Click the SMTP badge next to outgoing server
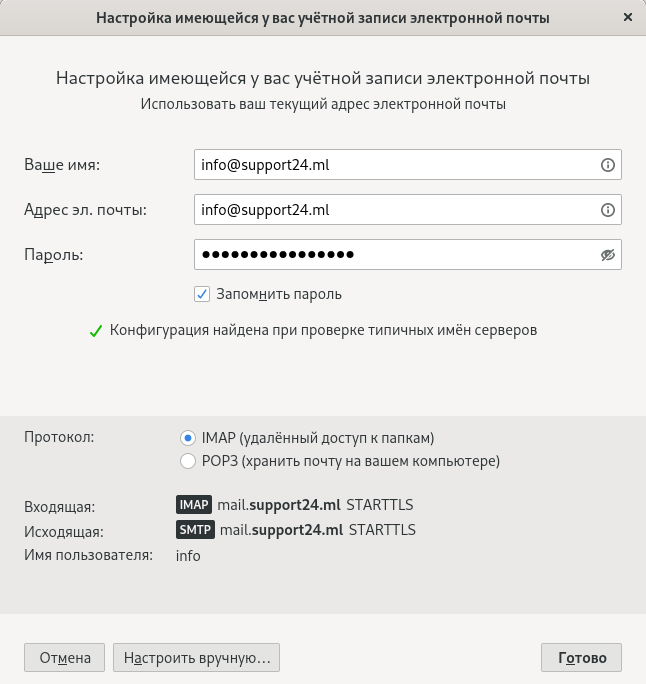This screenshot has height=684, width=646. [x=195, y=530]
